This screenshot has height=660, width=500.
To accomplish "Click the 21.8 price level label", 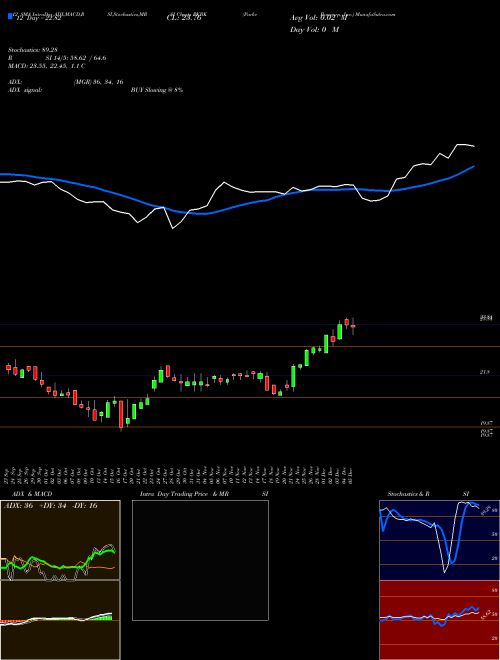I will coord(484,373).
